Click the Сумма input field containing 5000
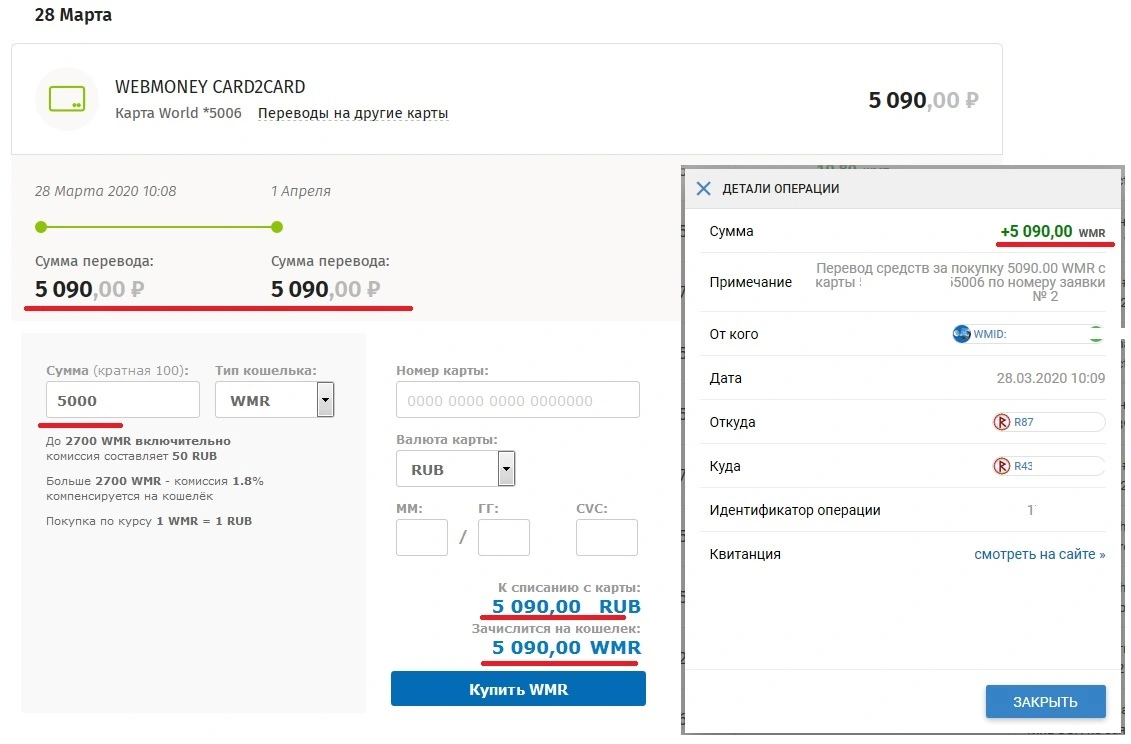 tap(123, 400)
